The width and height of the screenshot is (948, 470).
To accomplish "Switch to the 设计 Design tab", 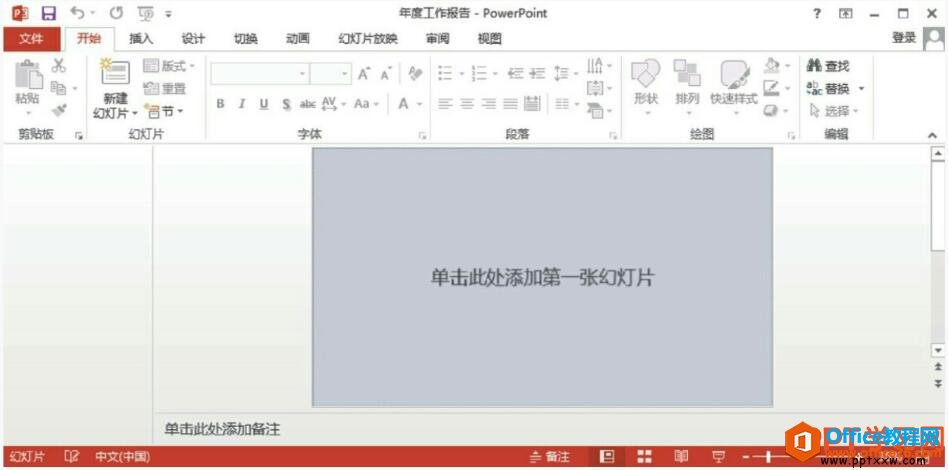I will (x=193, y=39).
